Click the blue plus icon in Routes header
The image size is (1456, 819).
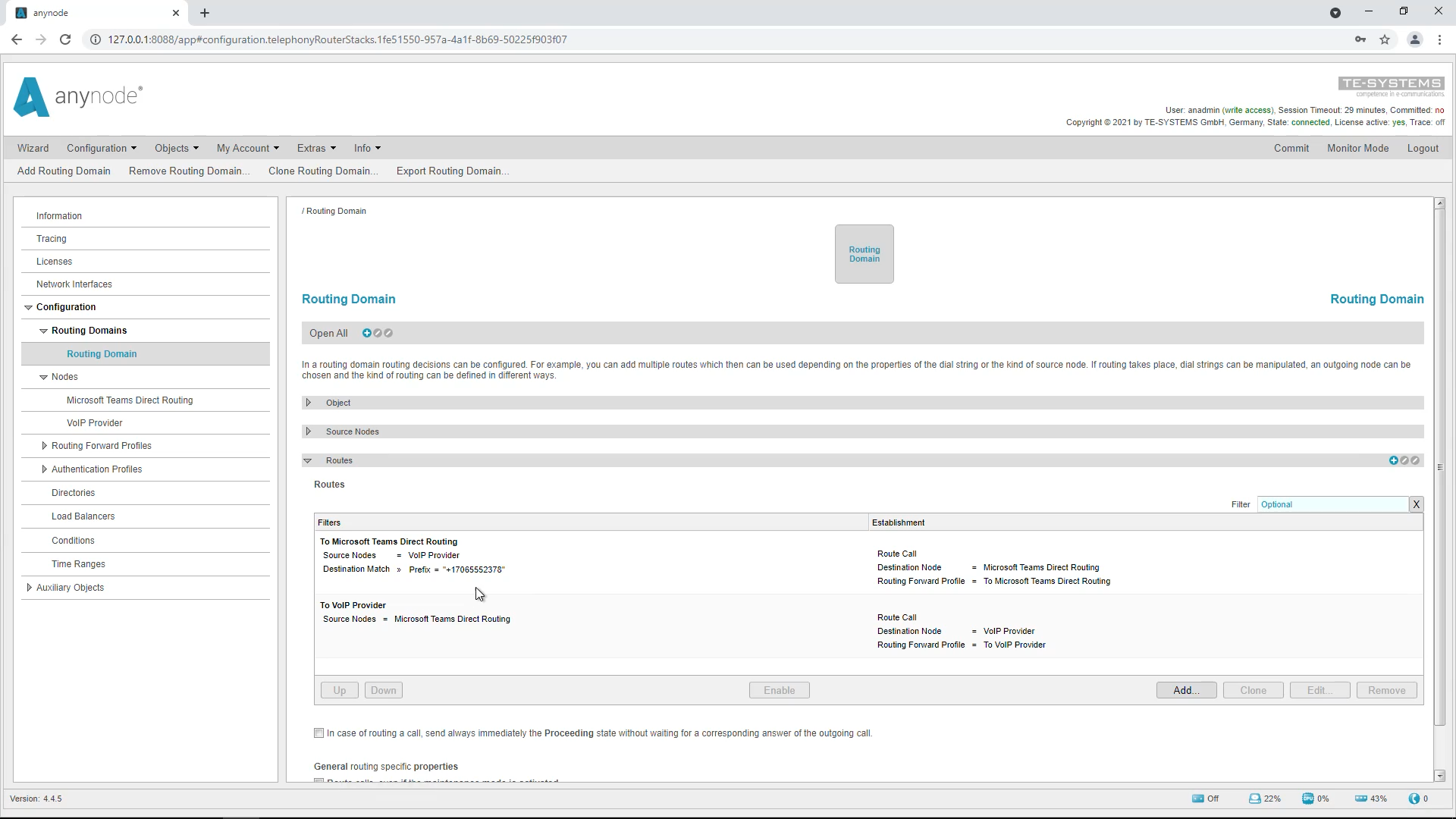pos(1393,460)
